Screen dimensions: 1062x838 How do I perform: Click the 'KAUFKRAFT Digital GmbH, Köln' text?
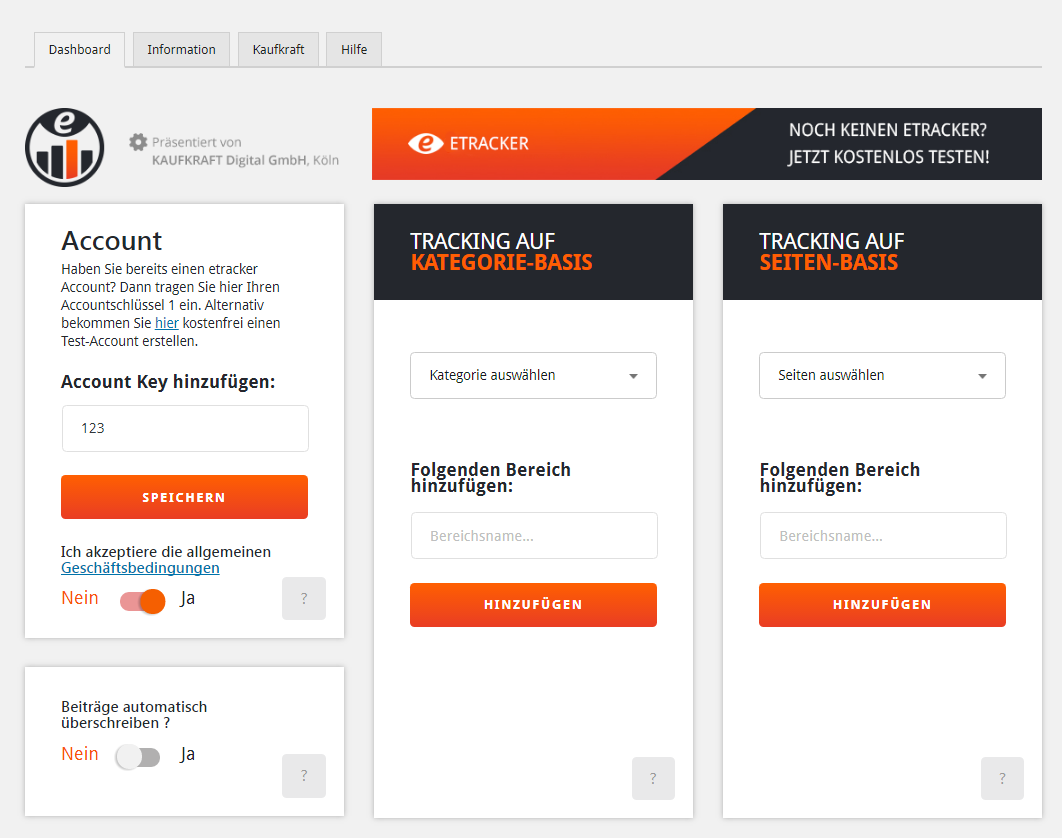245,161
